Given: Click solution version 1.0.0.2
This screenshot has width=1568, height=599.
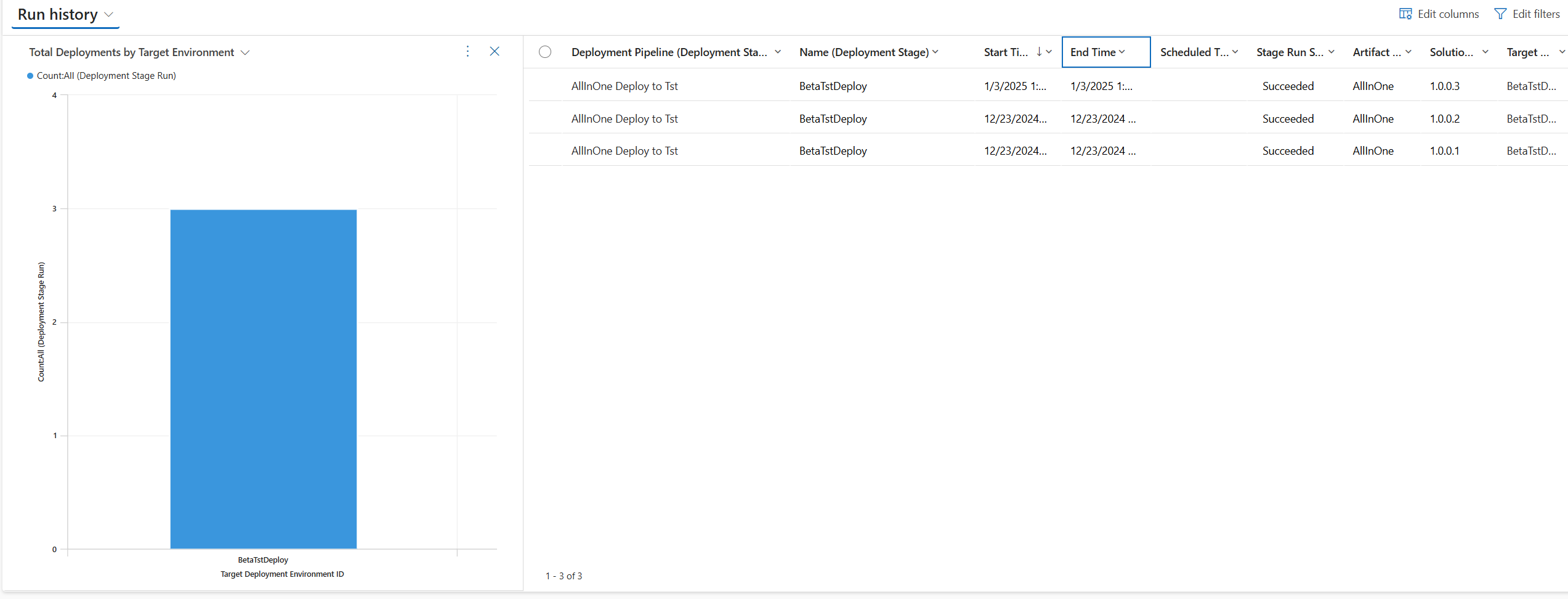Looking at the screenshot, I should click(x=1444, y=119).
